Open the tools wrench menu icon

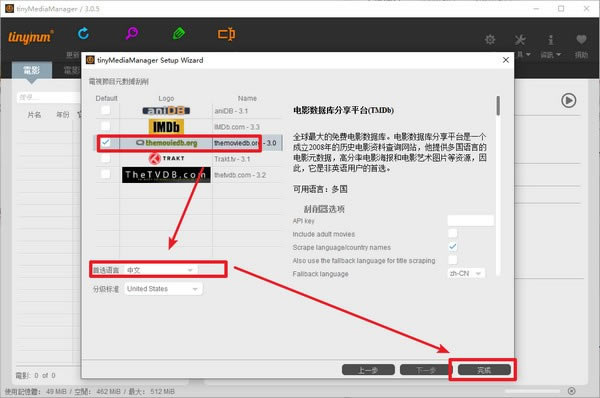coord(520,39)
